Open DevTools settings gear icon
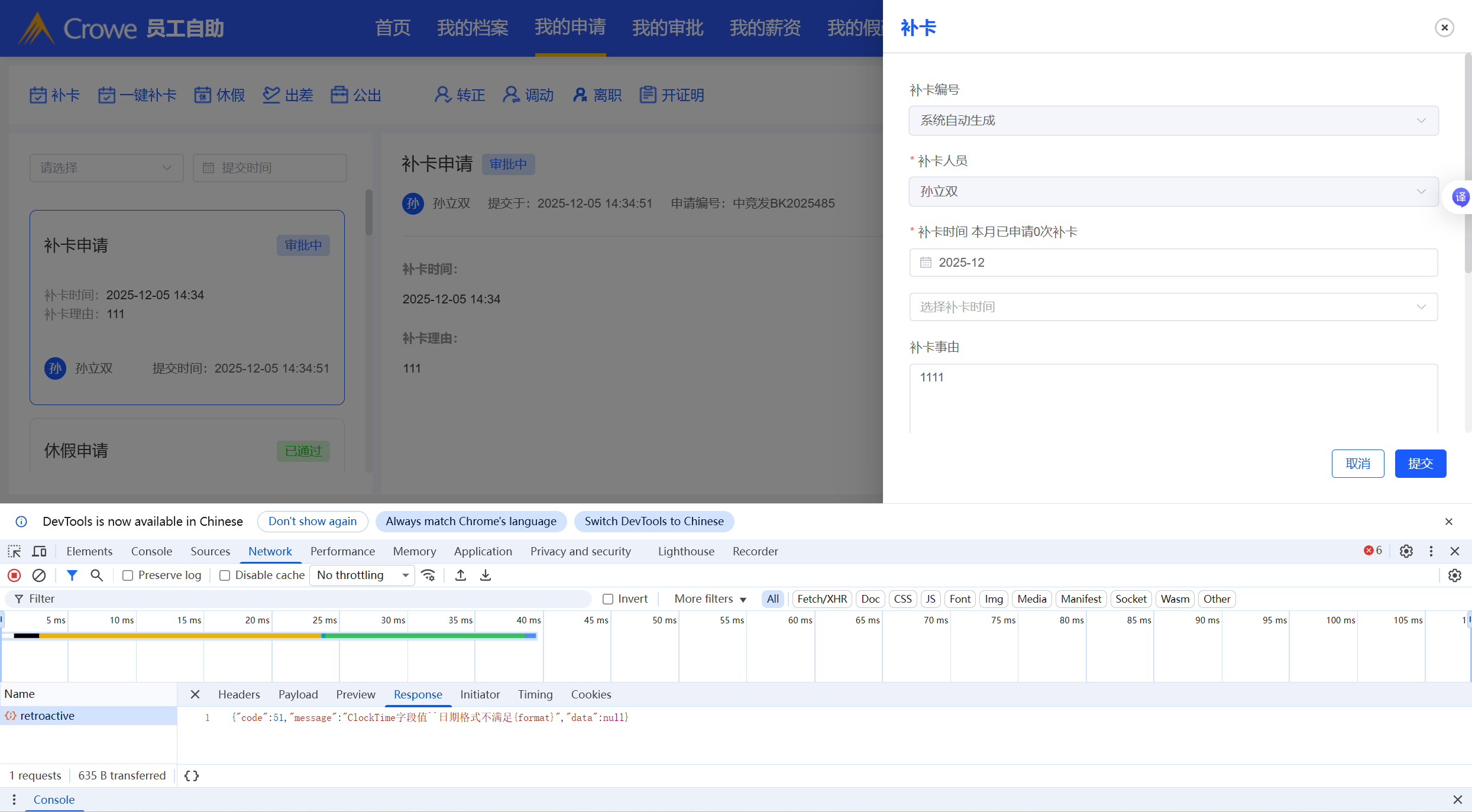1472x812 pixels. [x=1406, y=551]
